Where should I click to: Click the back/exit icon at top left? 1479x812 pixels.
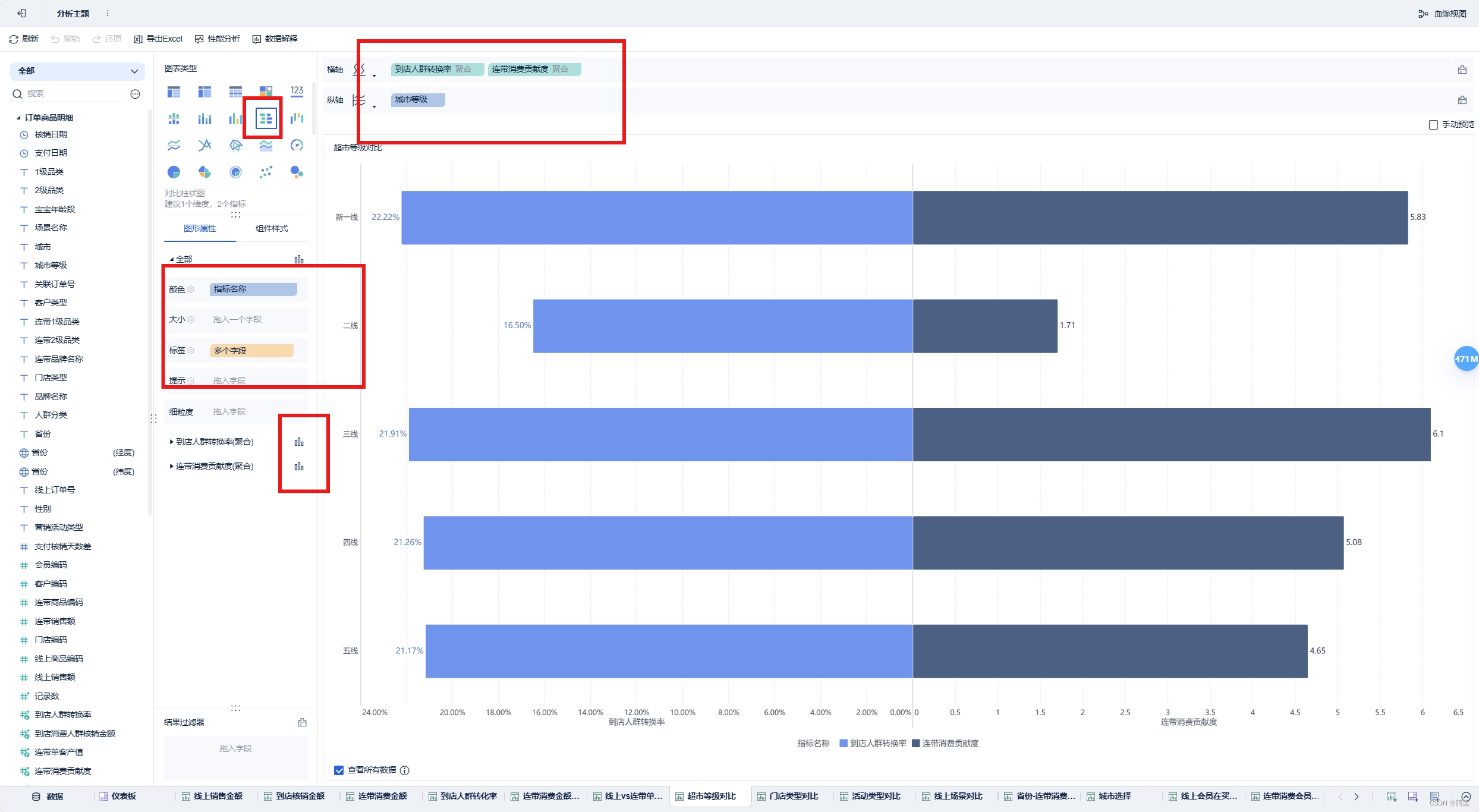(x=22, y=13)
